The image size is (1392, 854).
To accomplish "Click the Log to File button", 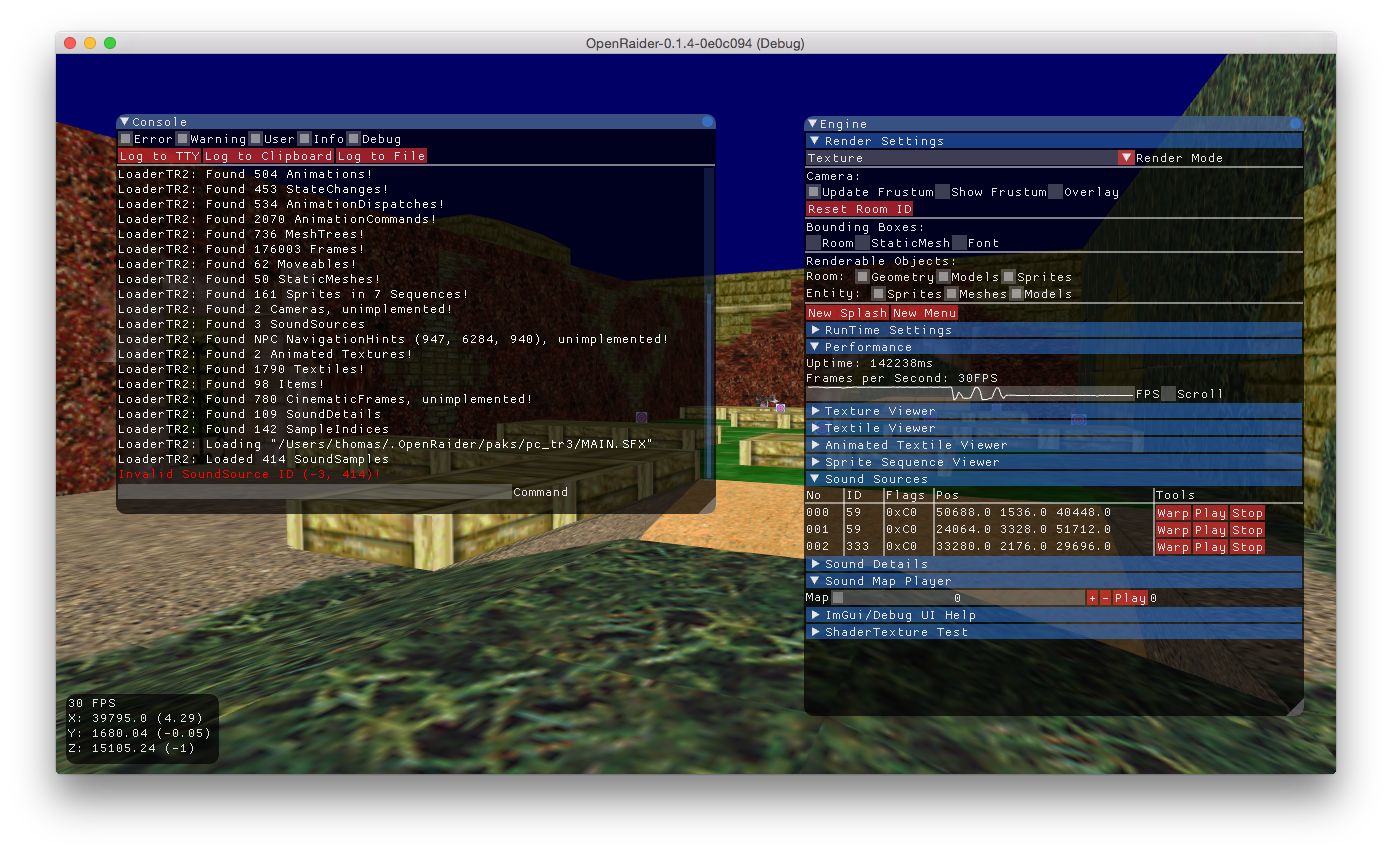I will pyautogui.click(x=381, y=156).
